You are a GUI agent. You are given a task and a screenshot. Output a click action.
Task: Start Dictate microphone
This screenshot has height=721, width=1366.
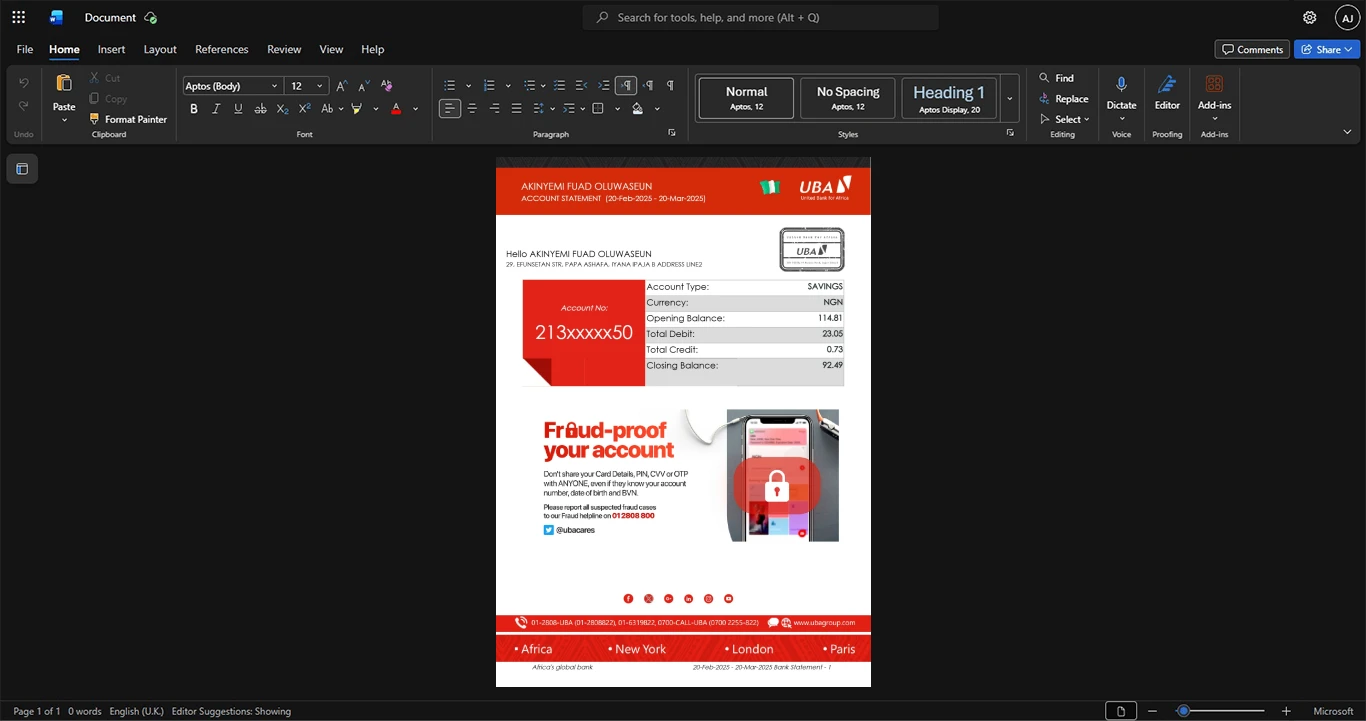1121,93
